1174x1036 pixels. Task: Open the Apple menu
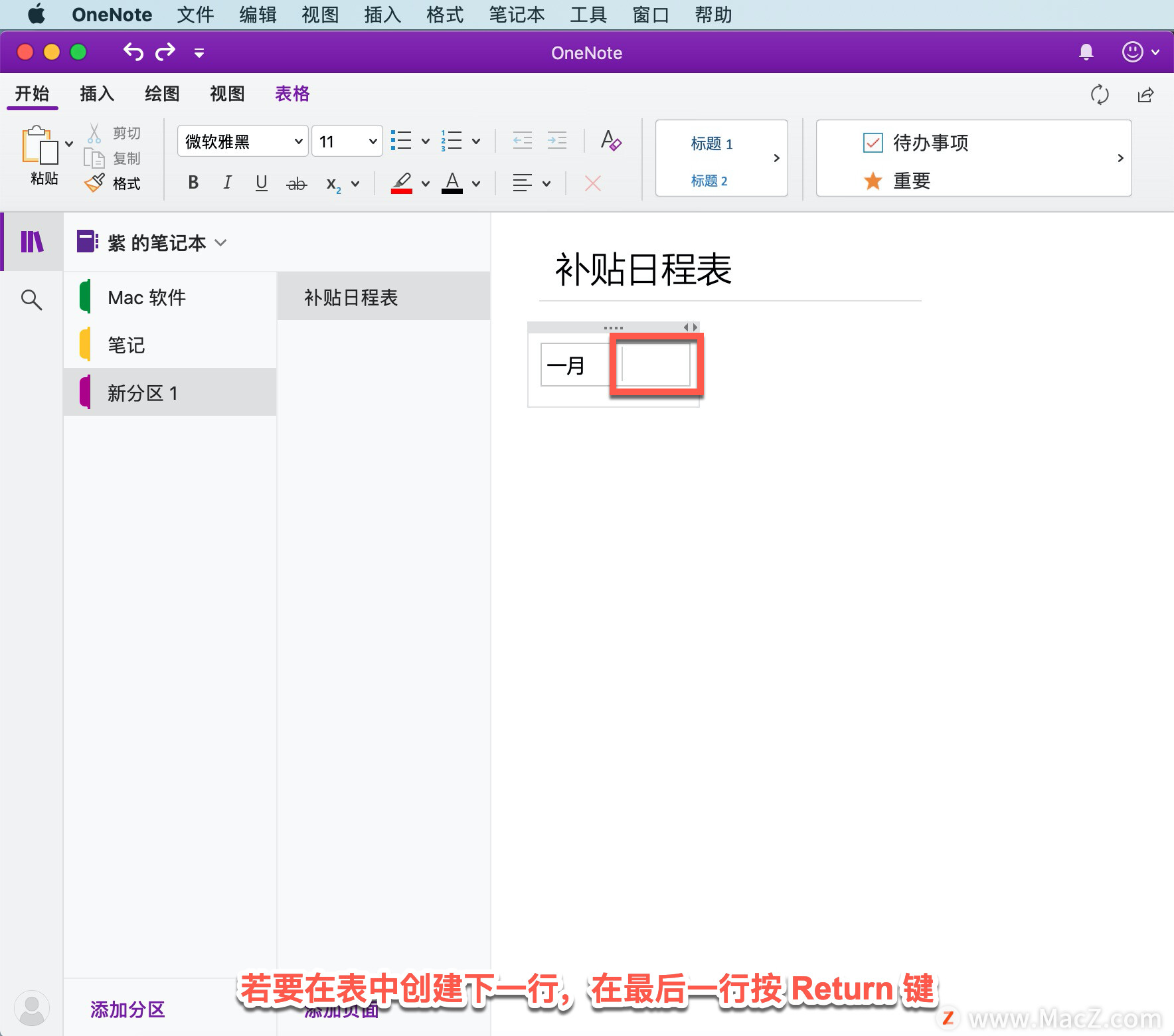[37, 14]
